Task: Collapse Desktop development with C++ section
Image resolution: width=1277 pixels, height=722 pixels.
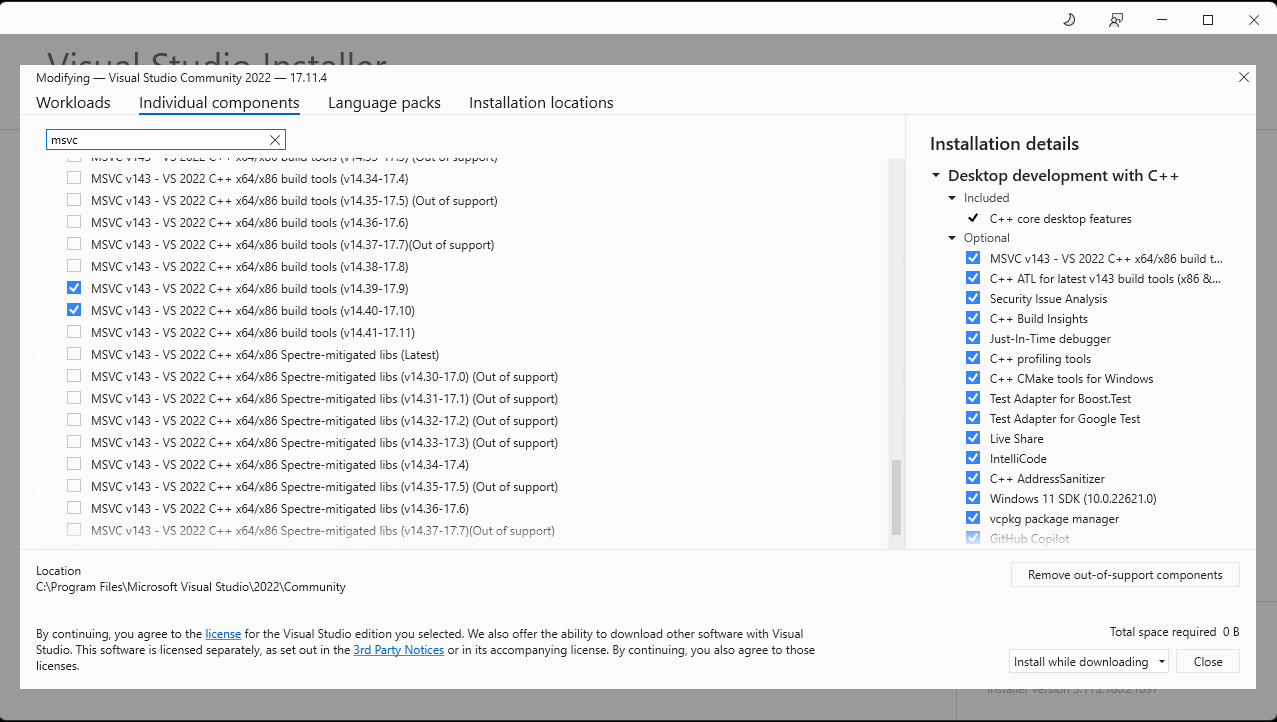Action: (x=936, y=176)
